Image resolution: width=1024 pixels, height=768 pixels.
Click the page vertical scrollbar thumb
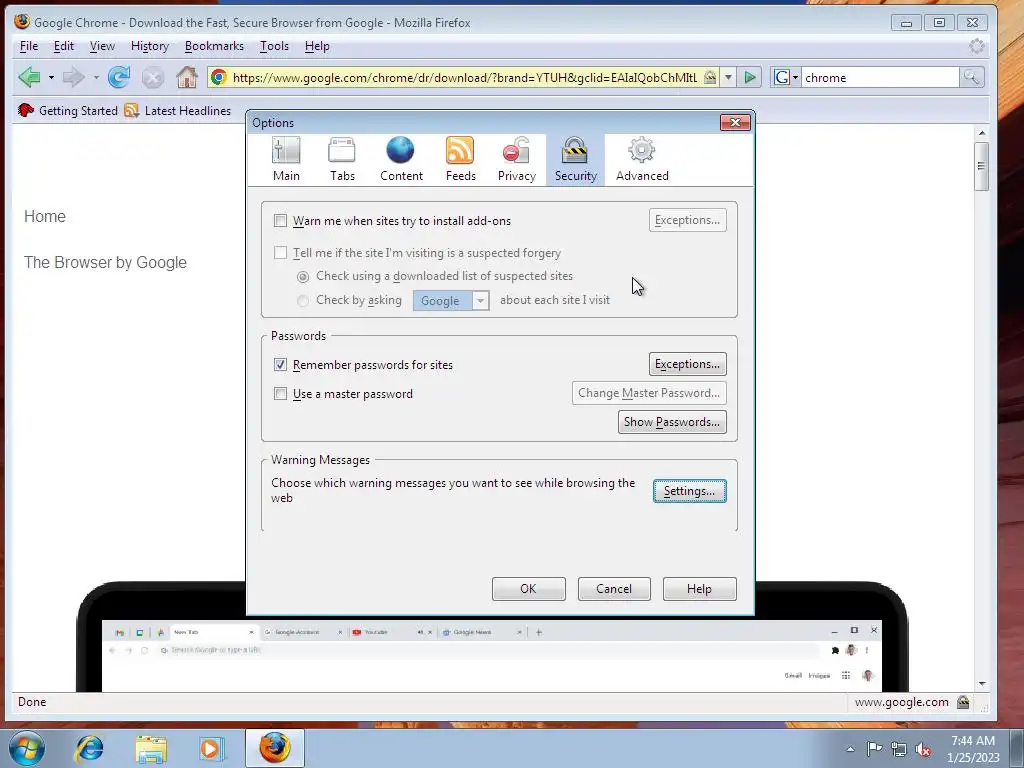(x=981, y=166)
